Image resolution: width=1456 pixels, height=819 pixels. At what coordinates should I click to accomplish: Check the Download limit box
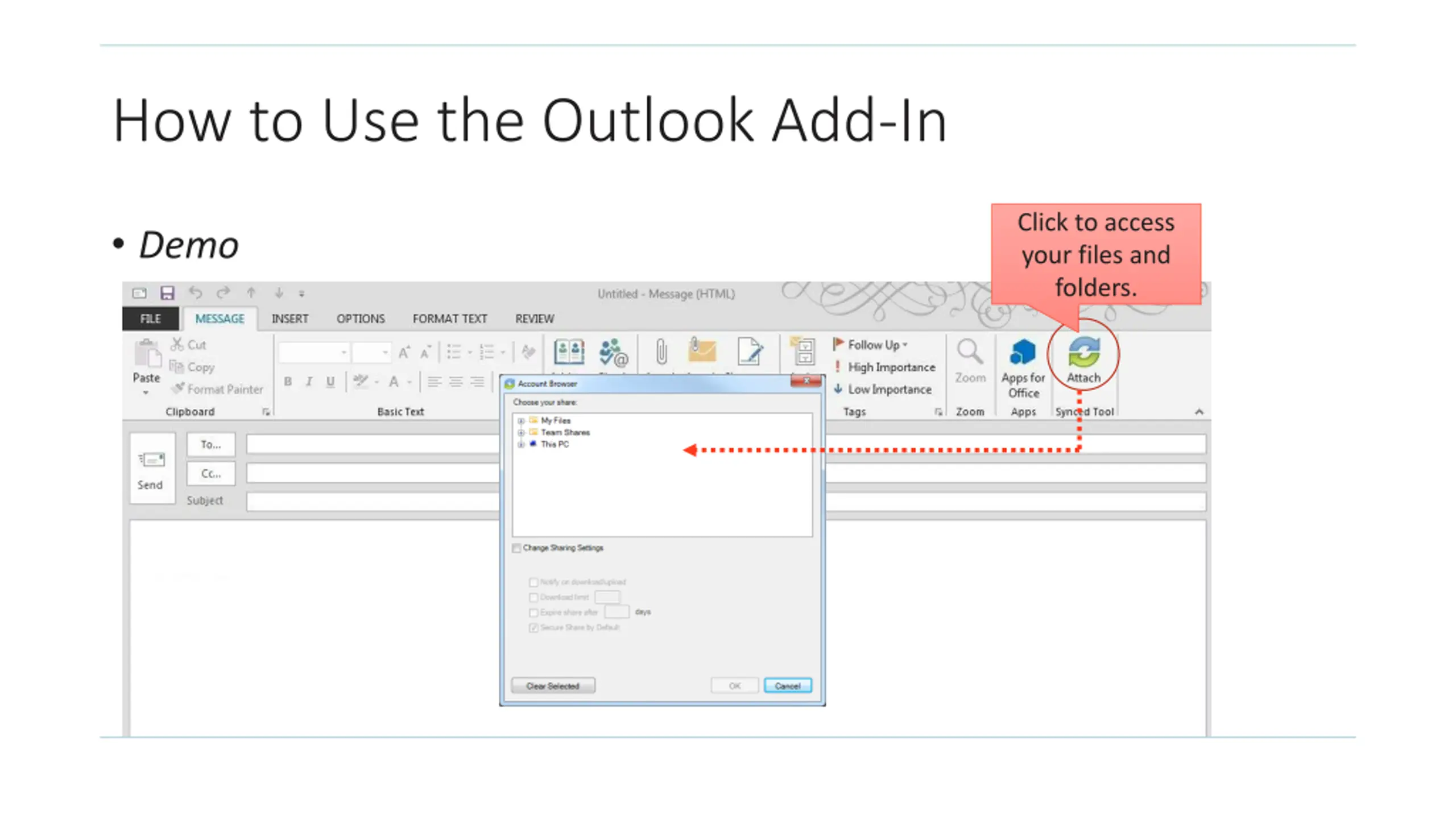(533, 597)
